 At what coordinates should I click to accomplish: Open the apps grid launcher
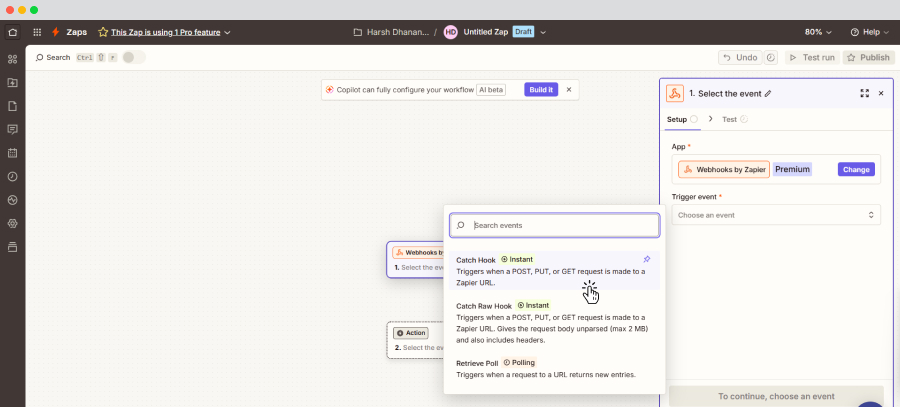(x=38, y=32)
